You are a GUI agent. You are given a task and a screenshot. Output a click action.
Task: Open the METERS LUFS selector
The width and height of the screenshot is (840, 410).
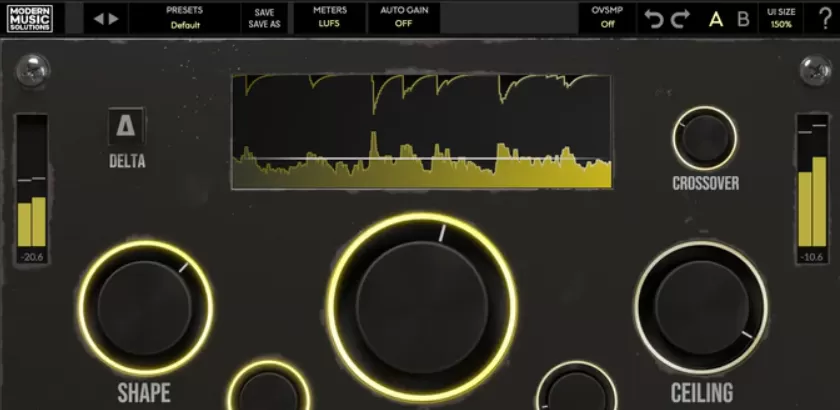[329, 17]
